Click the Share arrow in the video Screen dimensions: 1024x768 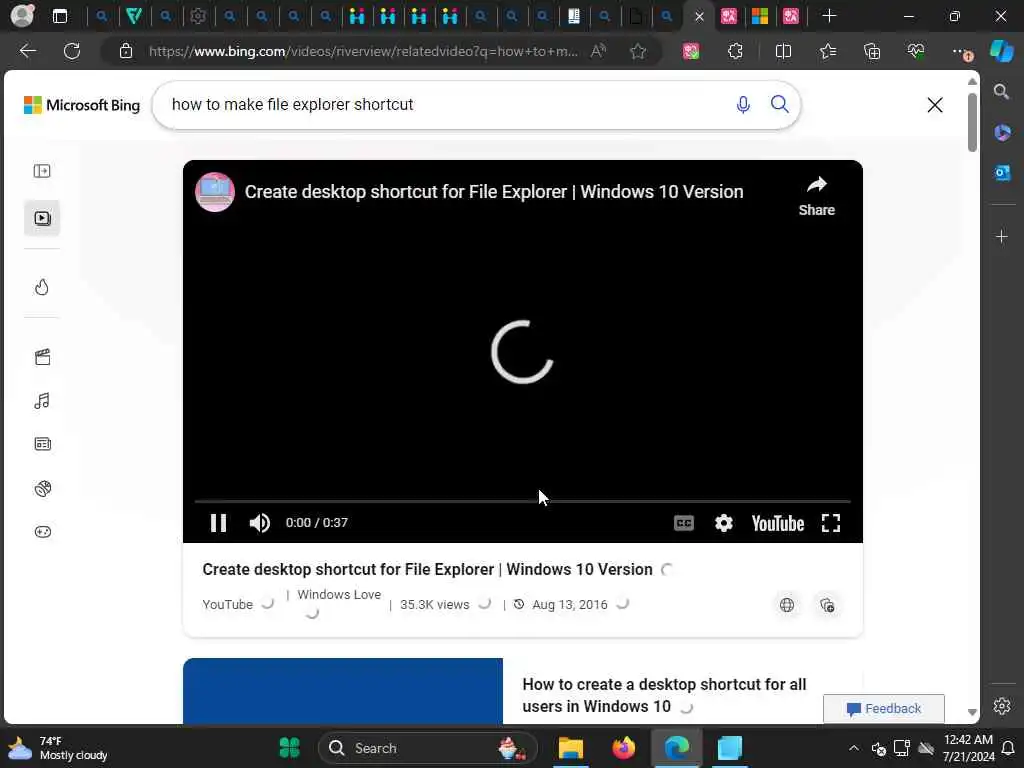(816, 196)
